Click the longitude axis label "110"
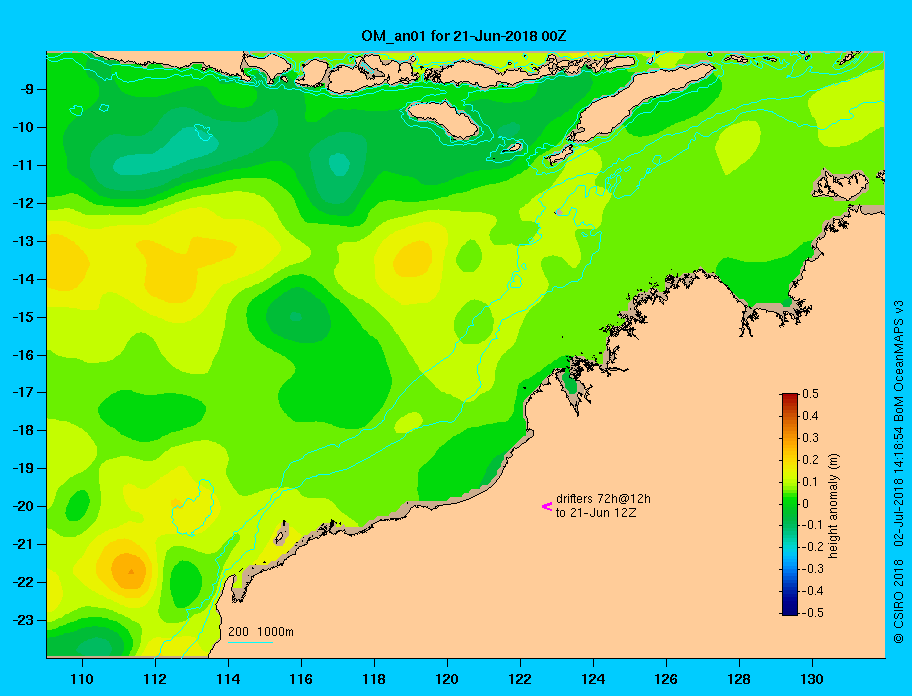The image size is (912, 696). tap(82, 679)
